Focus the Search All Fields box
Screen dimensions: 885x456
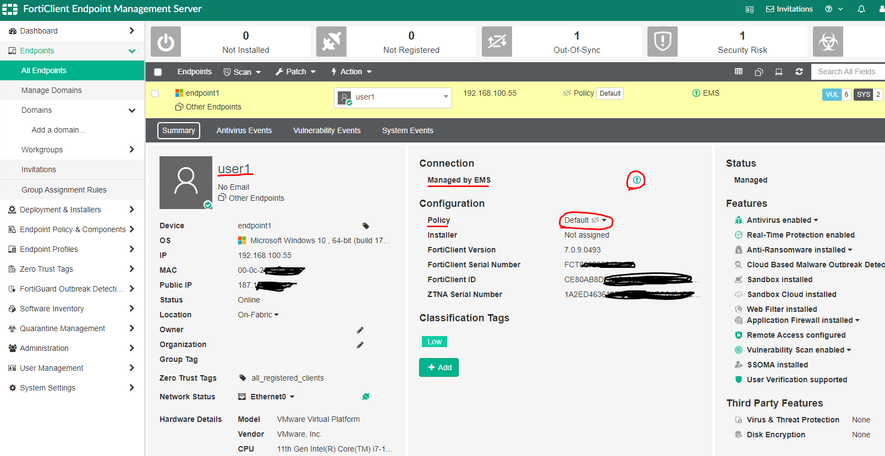tap(848, 72)
